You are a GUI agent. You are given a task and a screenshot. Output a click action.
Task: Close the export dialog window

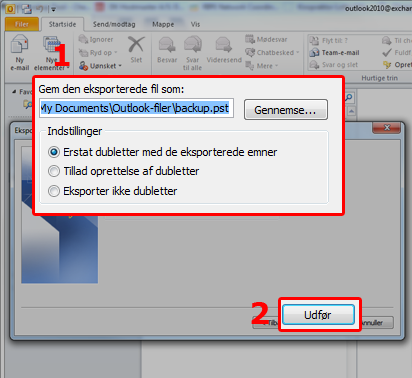[387, 127]
